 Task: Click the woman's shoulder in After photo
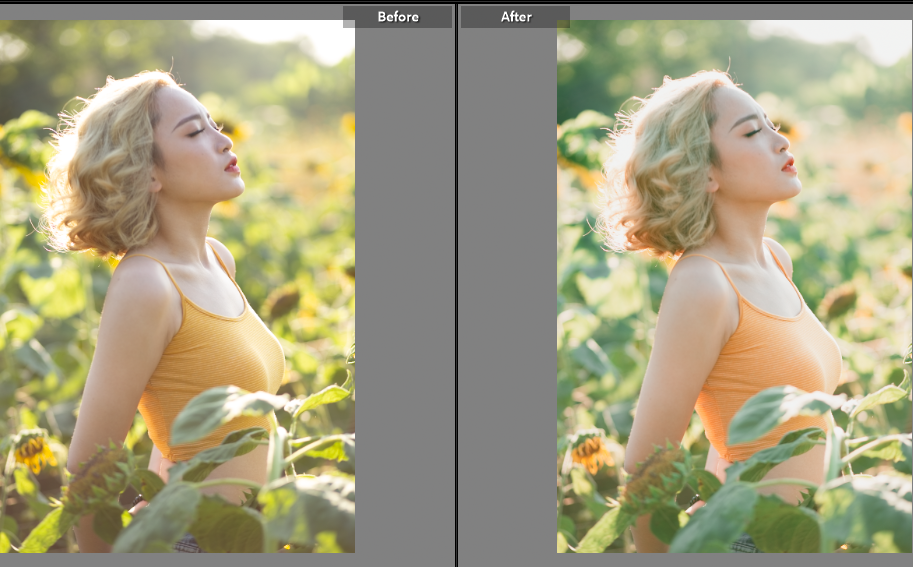pos(697,285)
